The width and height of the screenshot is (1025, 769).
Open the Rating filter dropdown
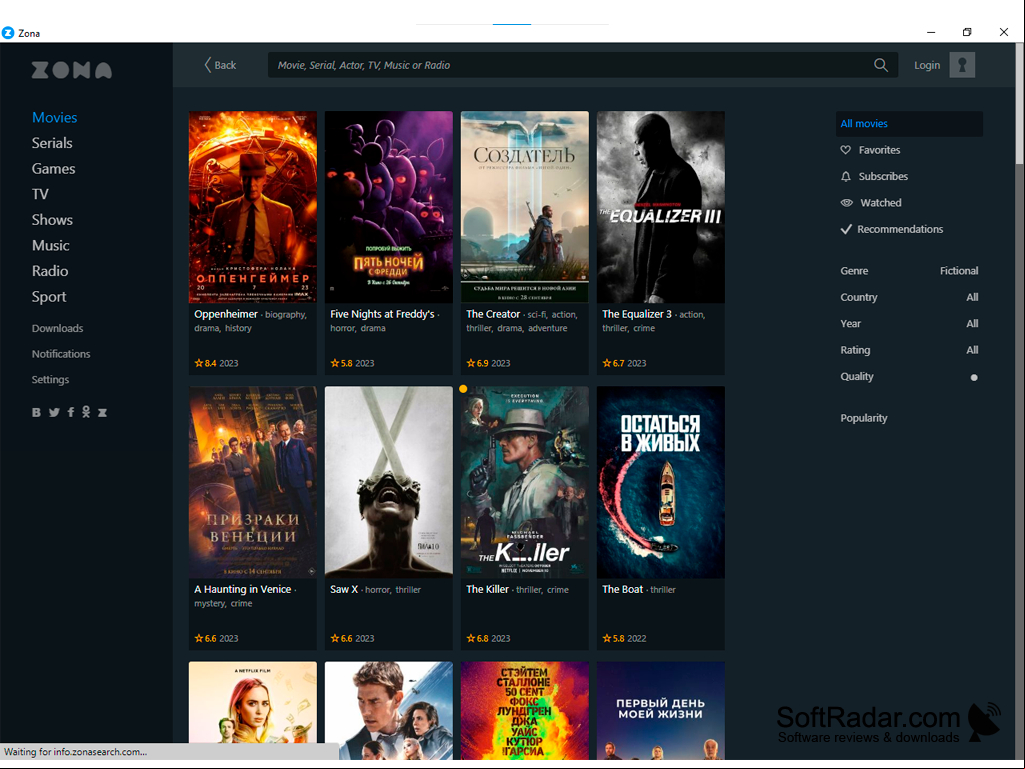click(909, 350)
